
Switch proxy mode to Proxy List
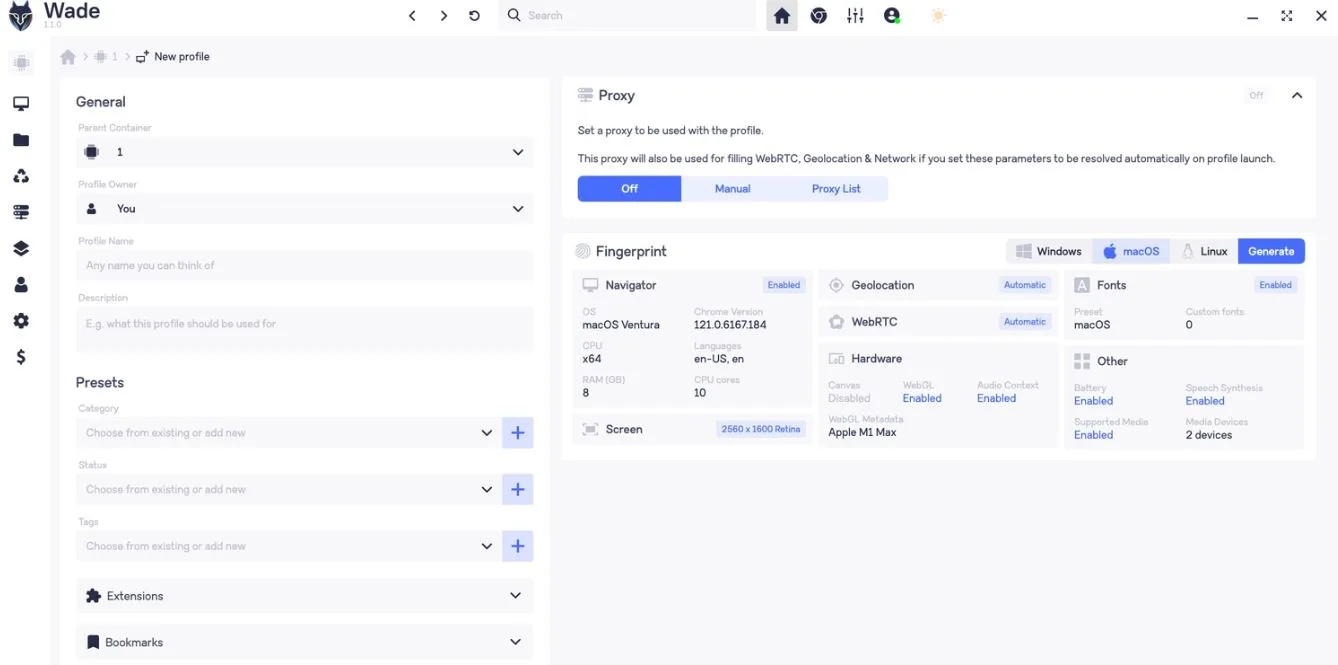coord(836,189)
